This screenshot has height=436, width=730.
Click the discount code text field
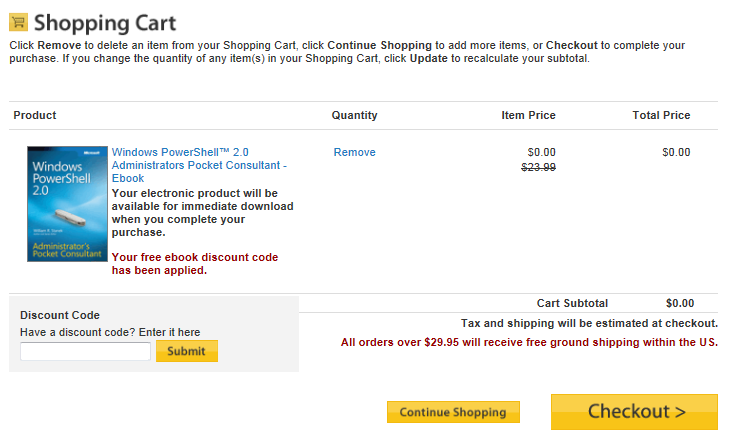point(85,351)
